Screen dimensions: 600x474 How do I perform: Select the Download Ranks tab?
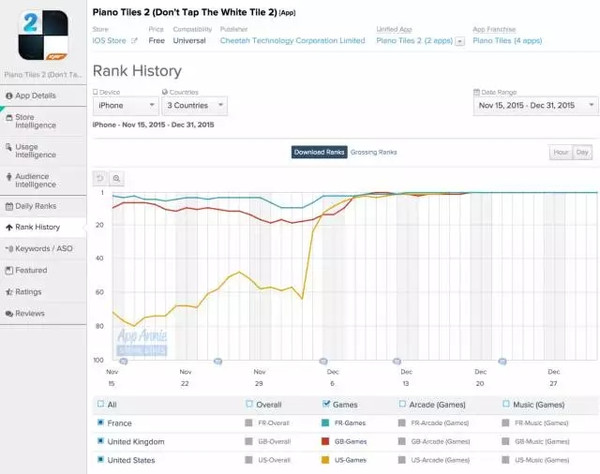pyautogui.click(x=319, y=152)
